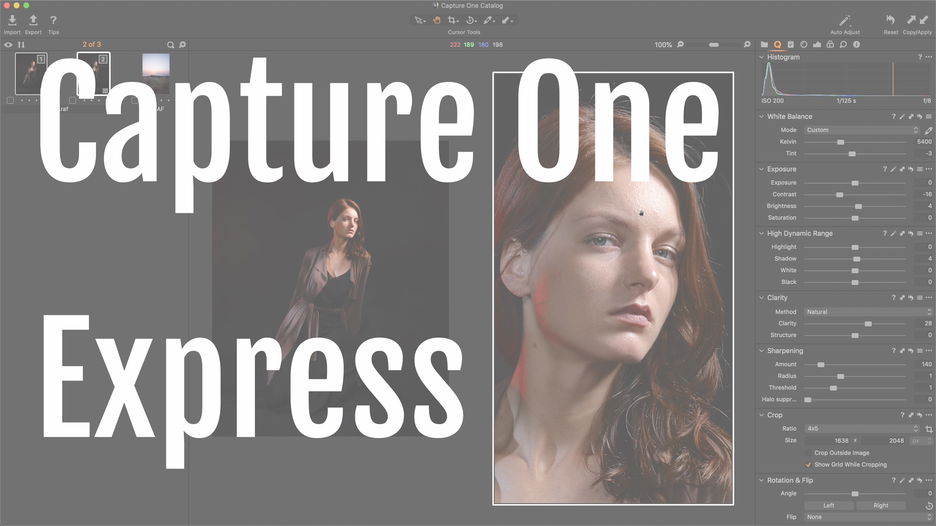Screen dimensions: 936x526
Task: Collapse the High Dynamic Range panel
Action: (x=761, y=233)
